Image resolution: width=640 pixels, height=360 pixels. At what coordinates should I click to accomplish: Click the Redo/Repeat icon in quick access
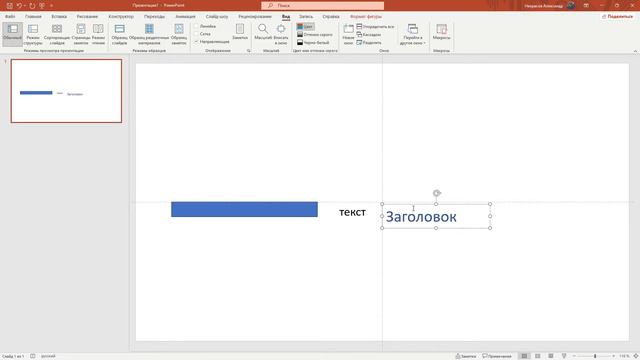pos(32,6)
